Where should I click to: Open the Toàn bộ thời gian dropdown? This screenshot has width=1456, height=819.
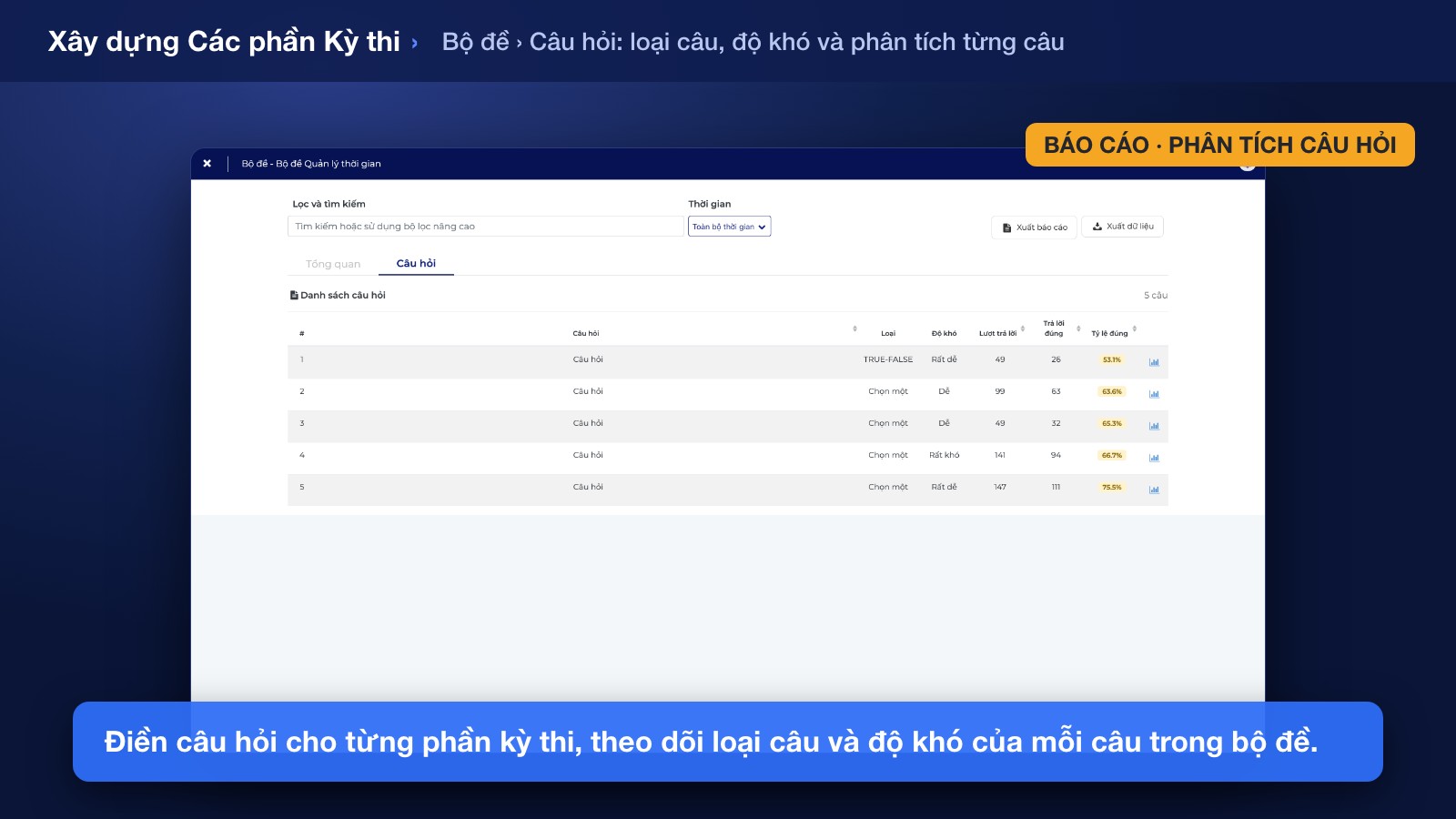point(729,227)
